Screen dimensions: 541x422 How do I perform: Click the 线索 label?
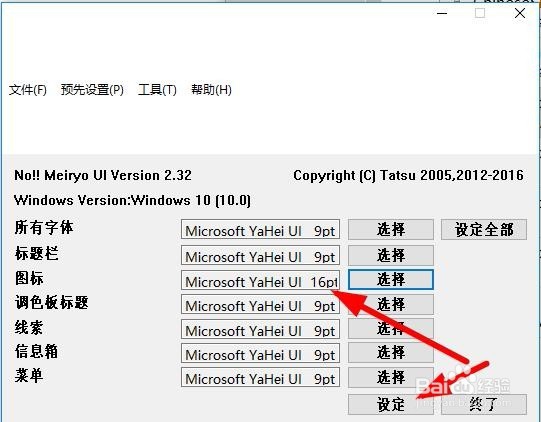(x=29, y=327)
